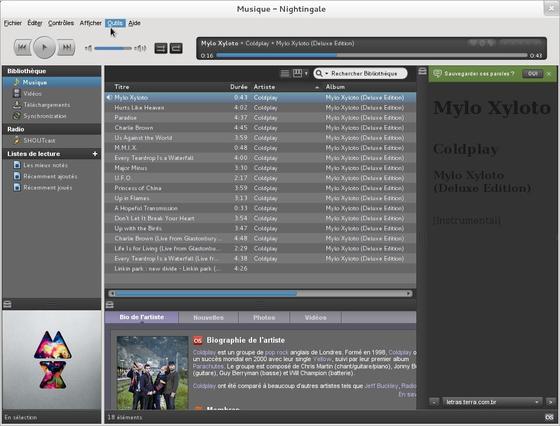Switch to the Vidéos tab
Viewport: 560px width, 426px height.
pos(316,317)
